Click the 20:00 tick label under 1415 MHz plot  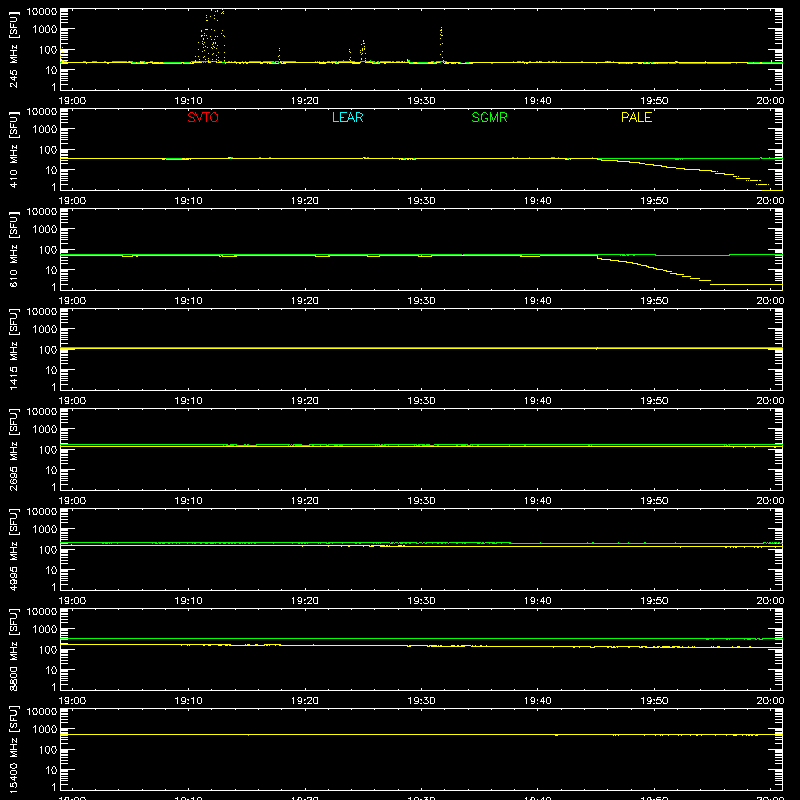(x=770, y=401)
